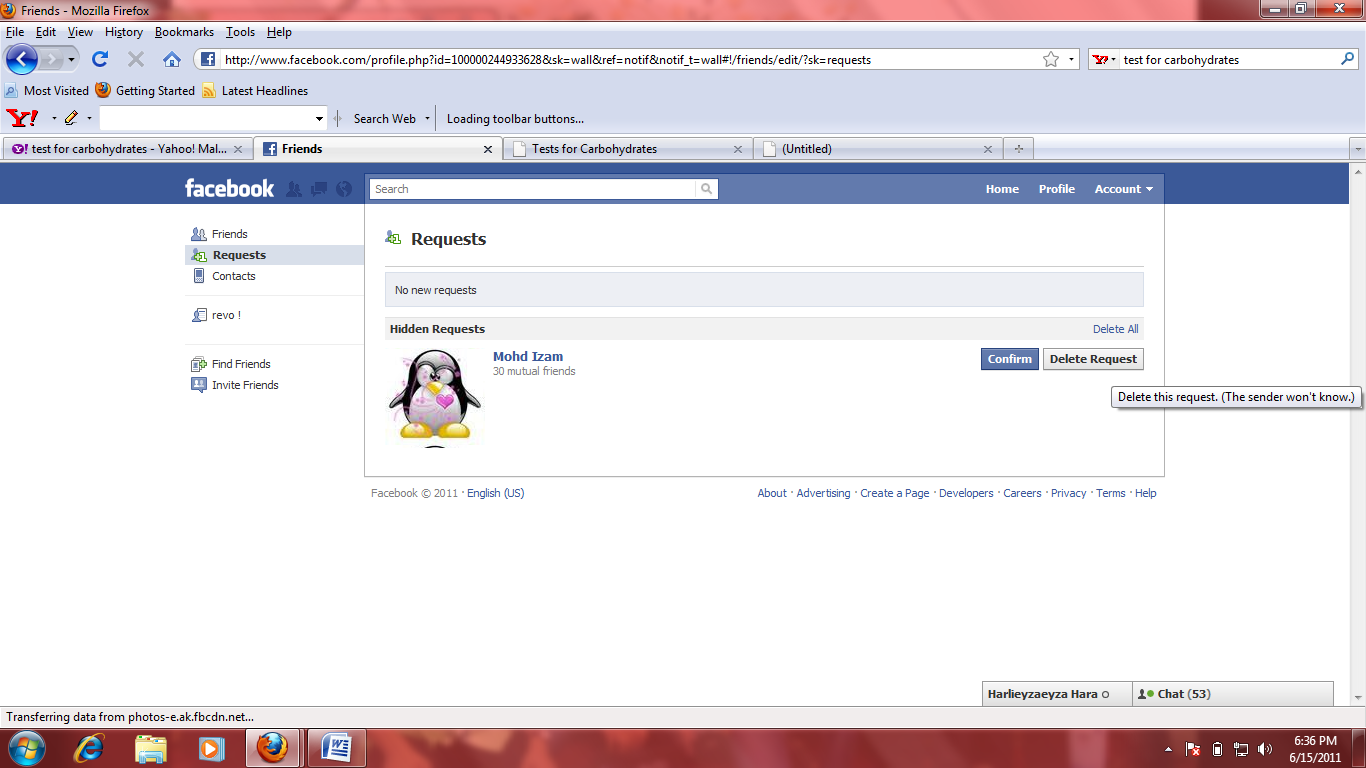Confirm Mohd Izam's friend request
The image size is (1366, 768).
1010,359
